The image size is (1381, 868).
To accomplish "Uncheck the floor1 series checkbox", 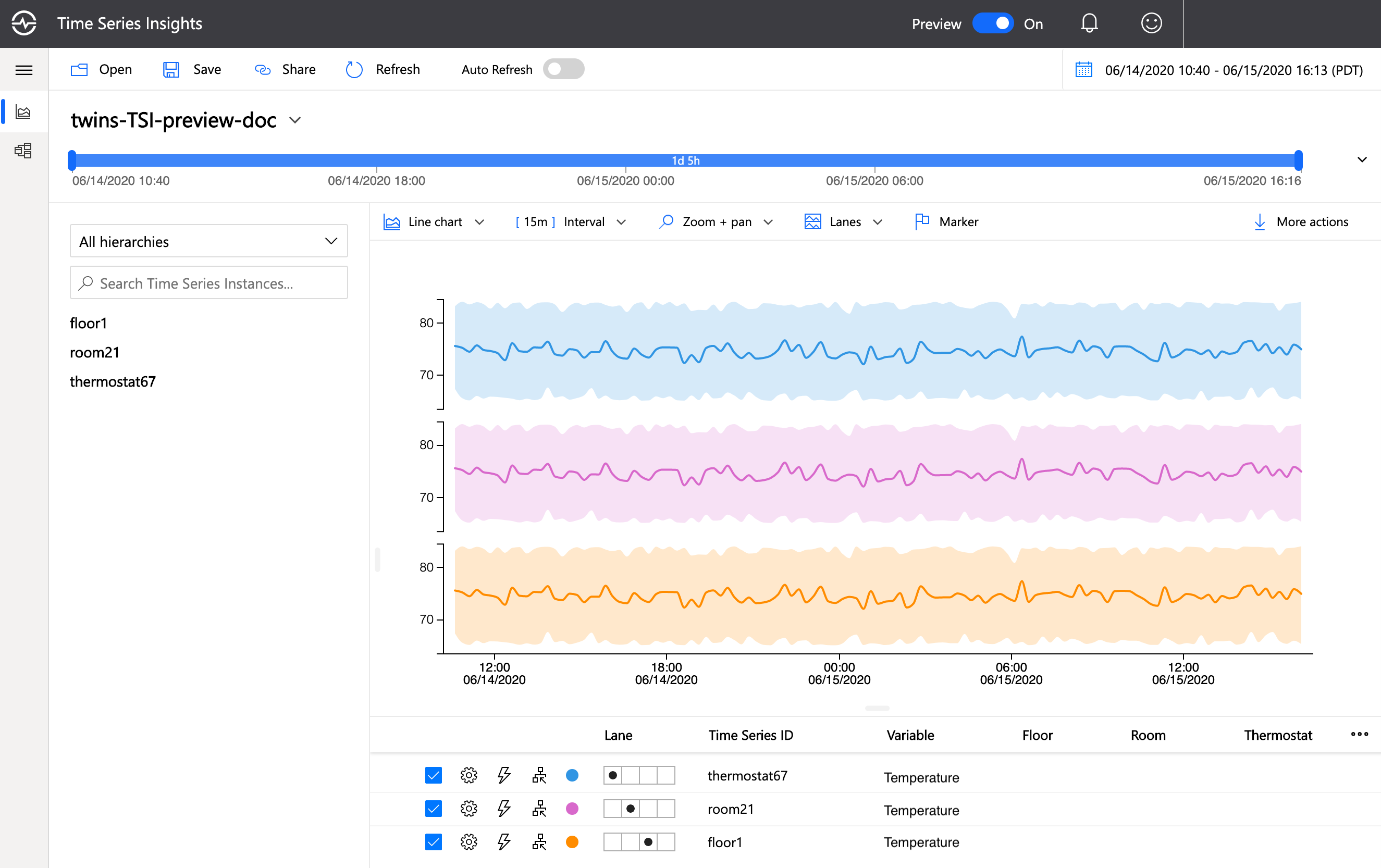I will (434, 842).
